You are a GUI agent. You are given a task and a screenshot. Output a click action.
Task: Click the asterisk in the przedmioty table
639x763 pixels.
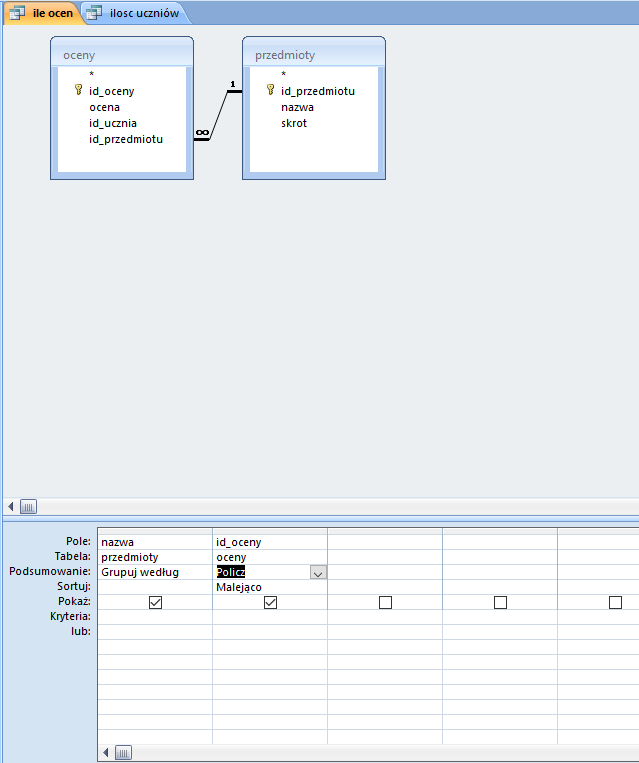tap(284, 74)
